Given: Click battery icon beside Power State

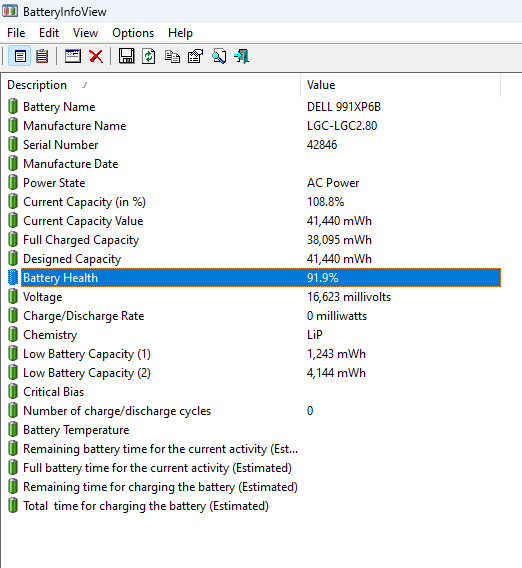Looking at the screenshot, I should pos(13,183).
